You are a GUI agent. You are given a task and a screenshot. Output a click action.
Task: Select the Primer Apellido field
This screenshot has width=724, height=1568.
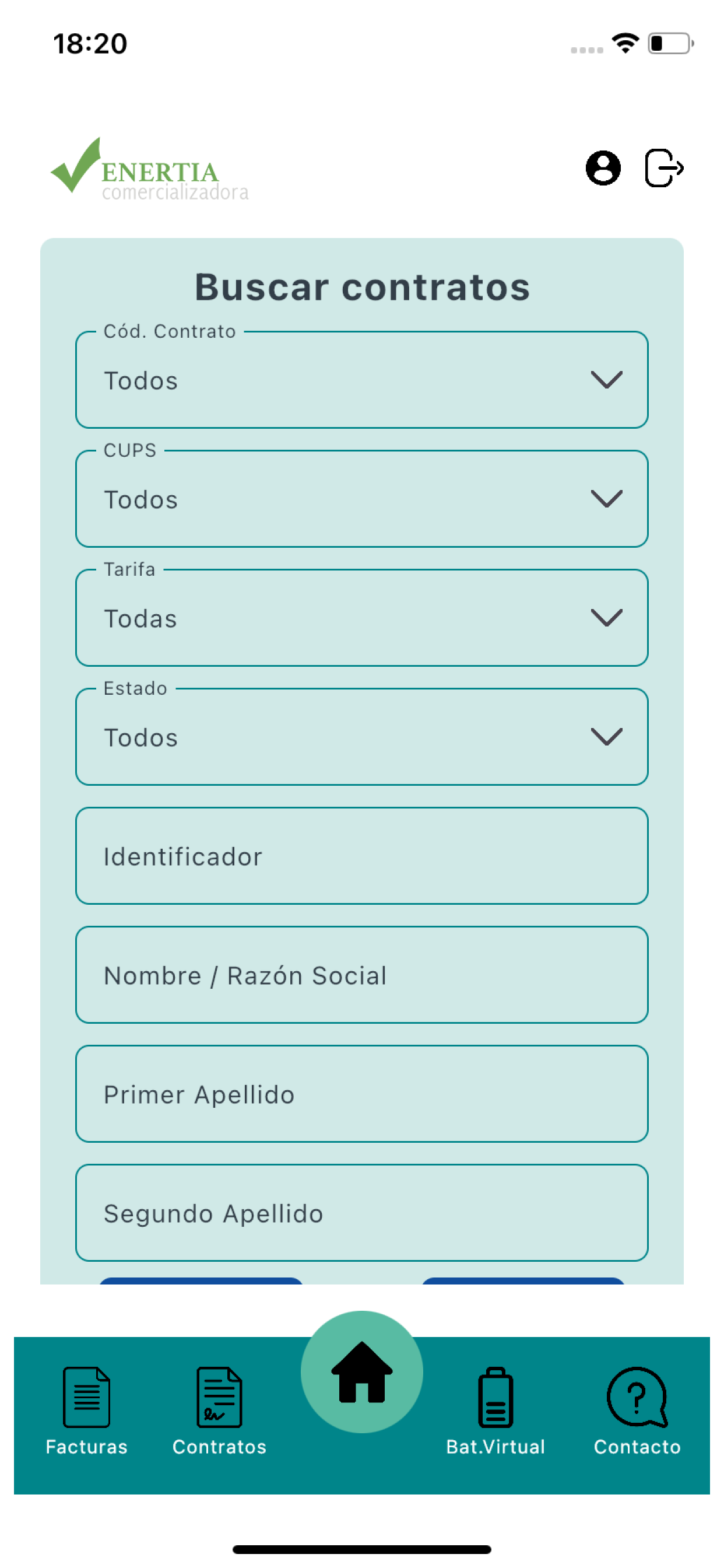tap(362, 1094)
